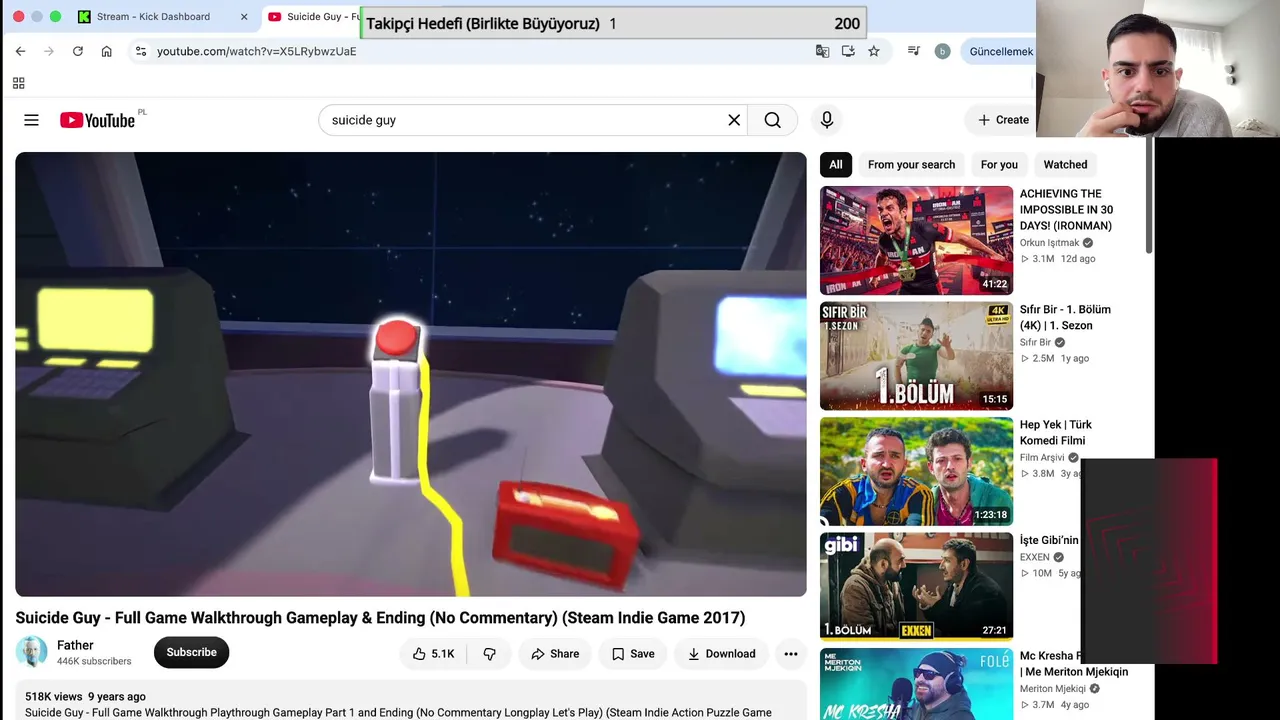The width and height of the screenshot is (1280, 720).
Task: Open the Mc Kresha video thumbnail
Action: (916, 684)
